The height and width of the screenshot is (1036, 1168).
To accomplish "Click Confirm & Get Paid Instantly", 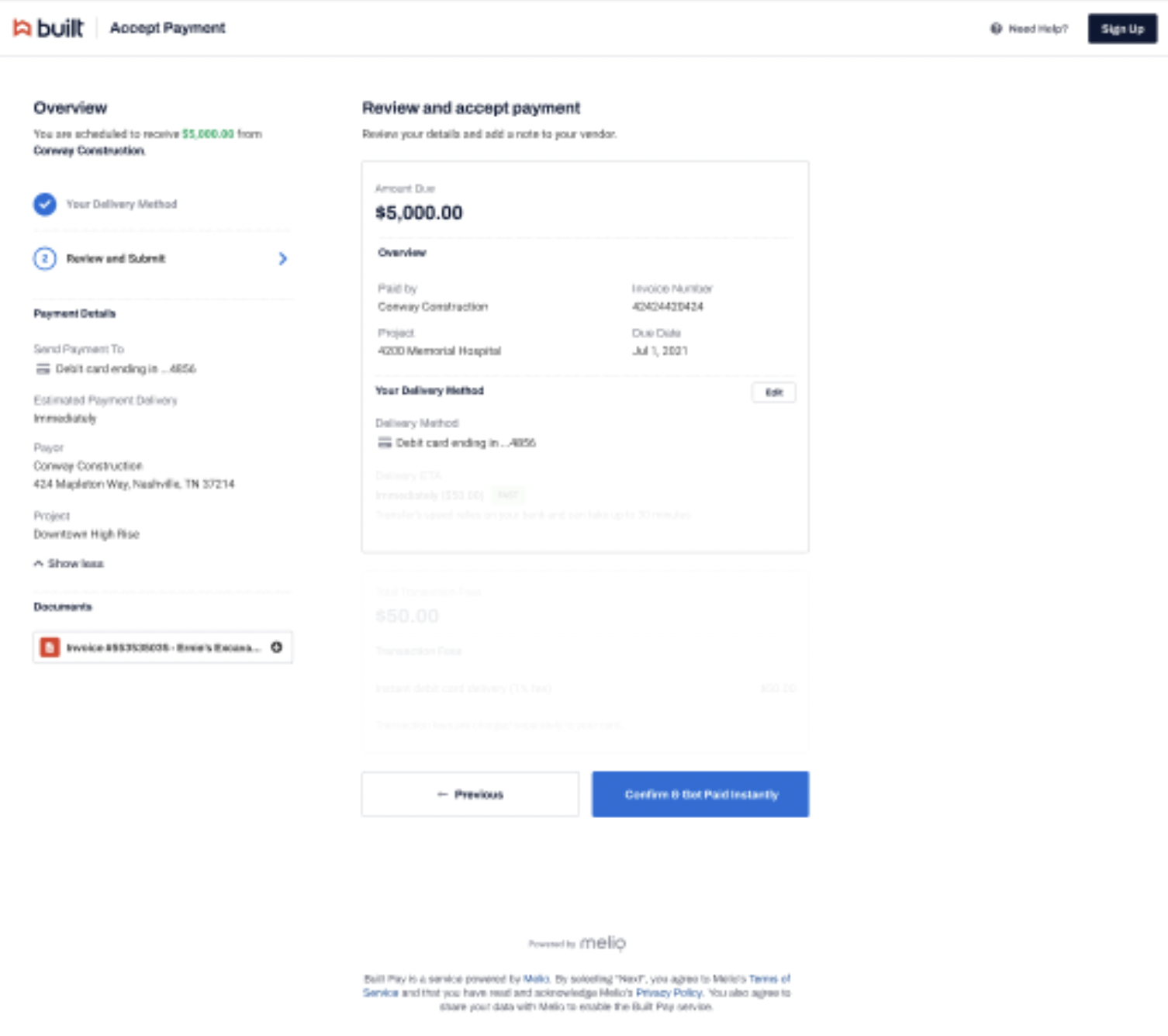I will pos(700,794).
